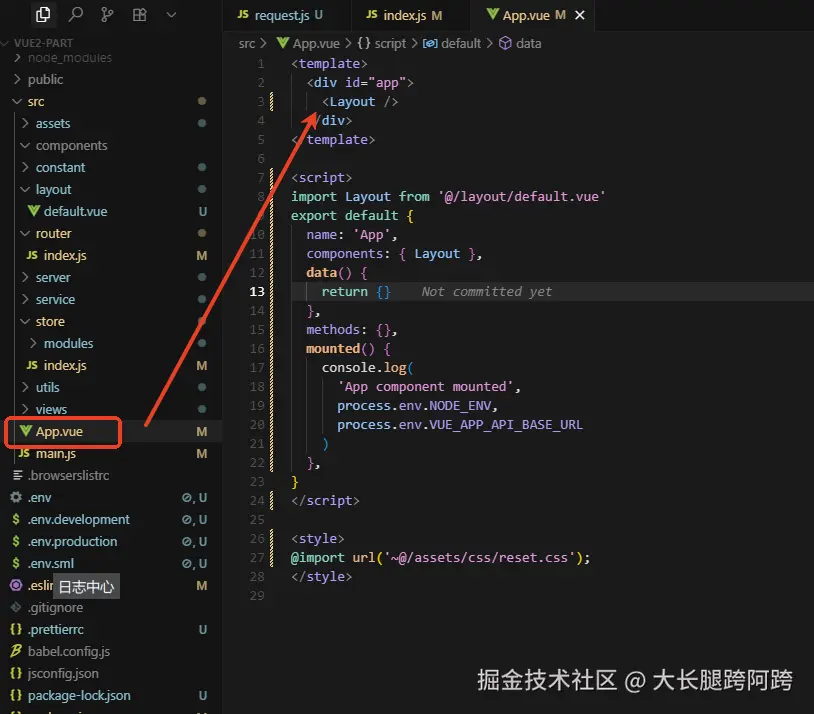Screen dimensions: 814x714
Task: Open the Explorer view icon
Action: pos(43,15)
